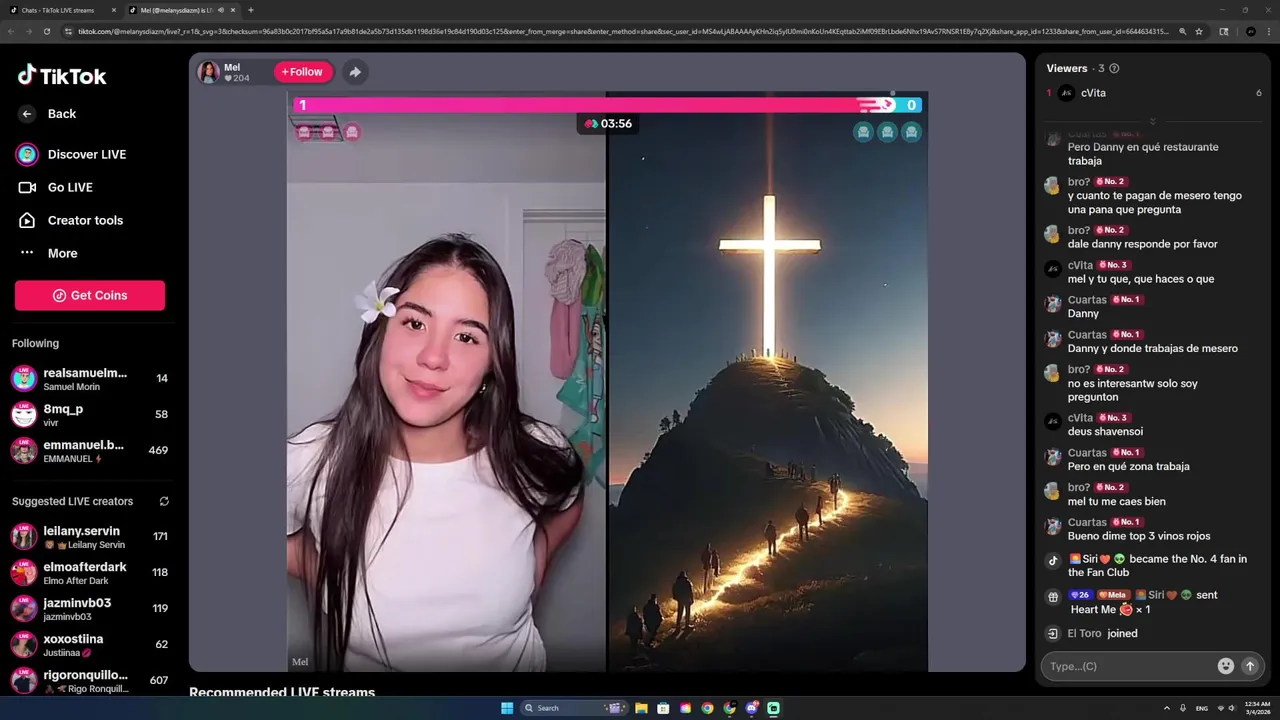The width and height of the screenshot is (1280, 720).
Task: Click the taskbar Search box
Action: [x=575, y=708]
